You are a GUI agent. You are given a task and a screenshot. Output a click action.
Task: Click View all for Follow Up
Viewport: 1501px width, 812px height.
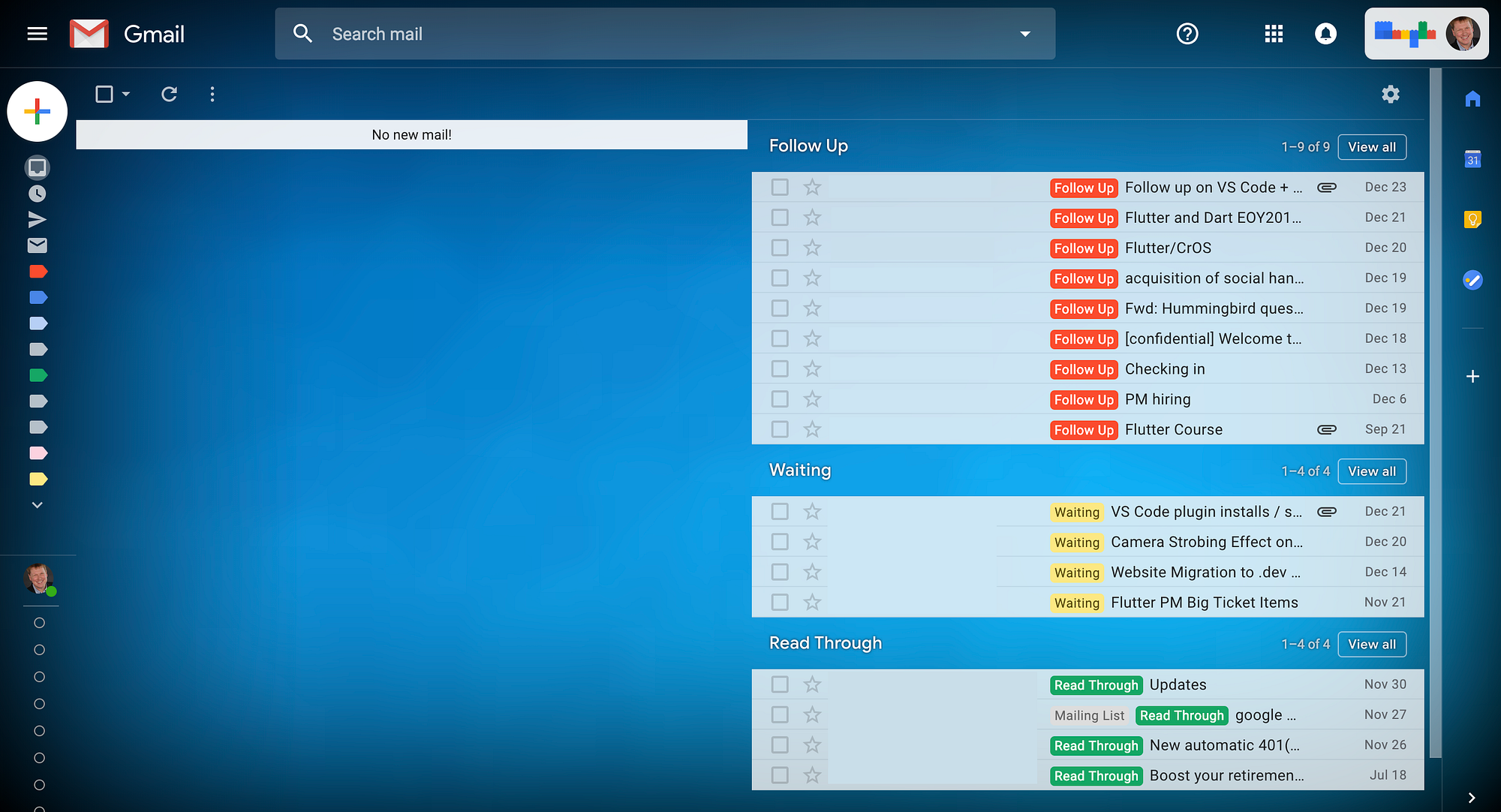pos(1371,147)
